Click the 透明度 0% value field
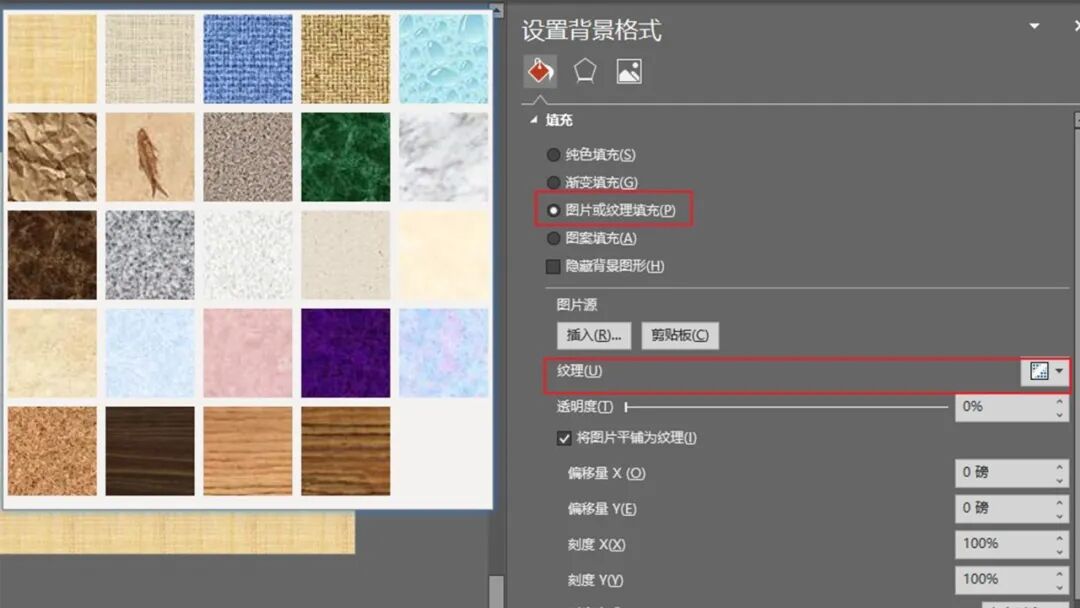This screenshot has width=1080, height=608. coord(1004,407)
